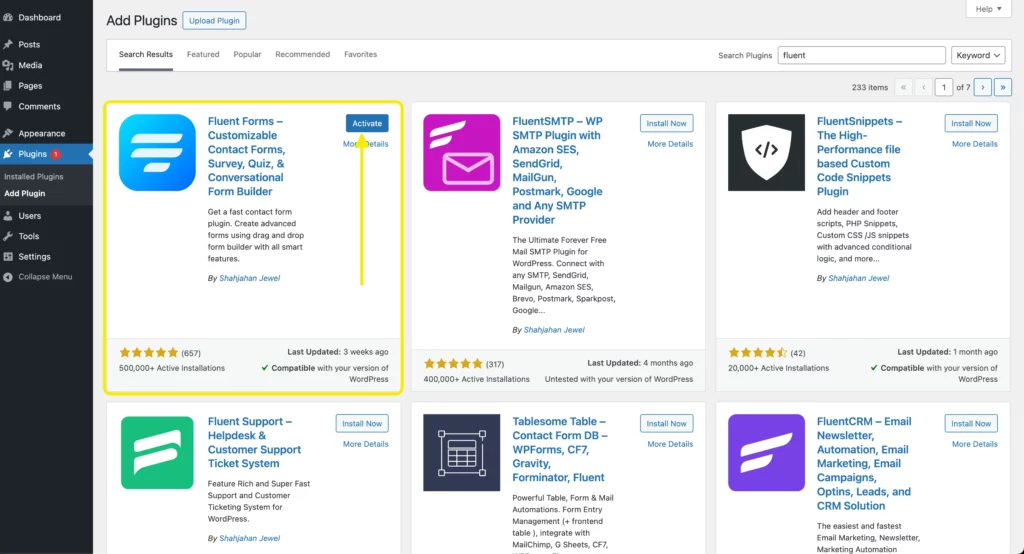Click the Upload Plugin button
The image size is (1024, 554).
point(214,21)
